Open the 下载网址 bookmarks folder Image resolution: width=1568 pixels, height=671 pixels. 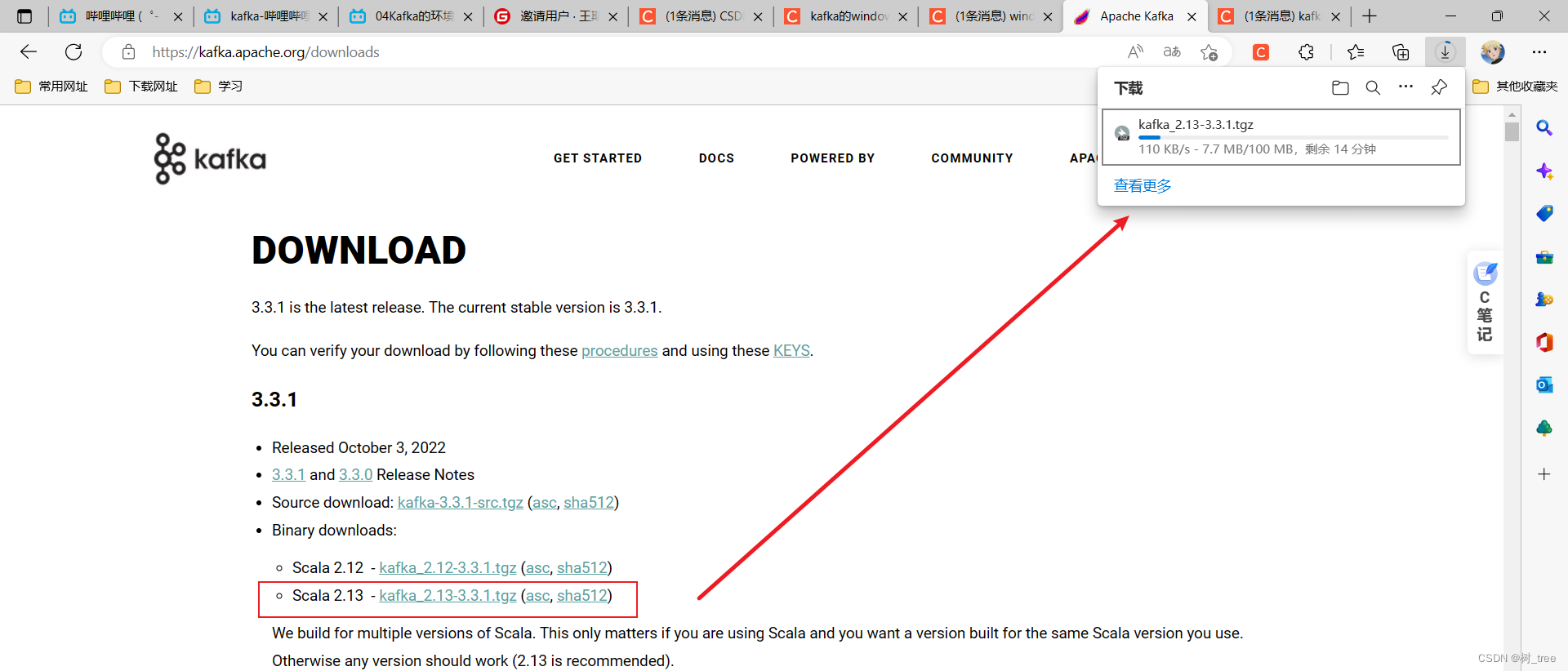(141, 87)
